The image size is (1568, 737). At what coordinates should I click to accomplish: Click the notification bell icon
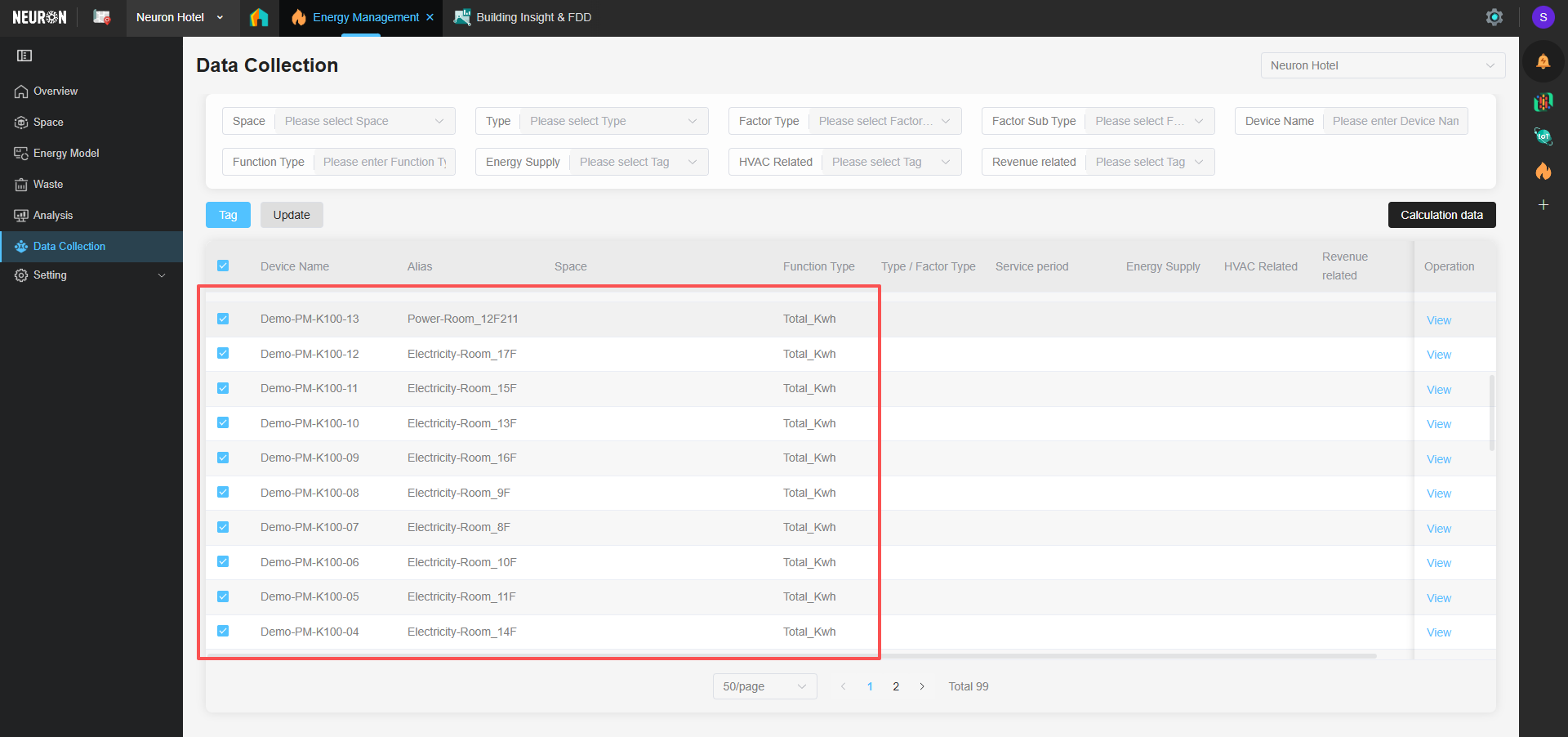click(1543, 62)
